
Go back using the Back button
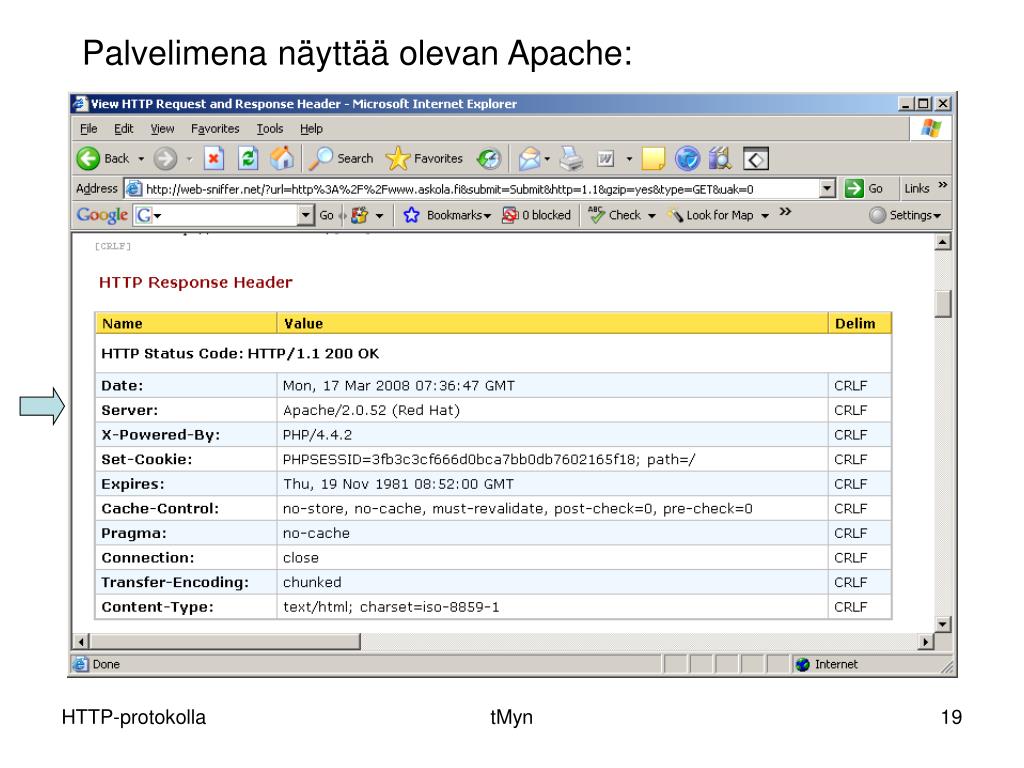tap(103, 159)
